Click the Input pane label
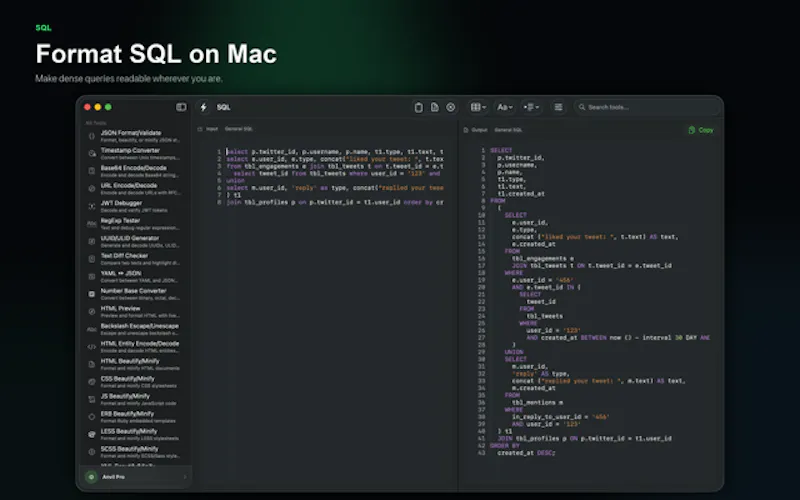Viewport: 800px width, 500px height. pos(212,129)
